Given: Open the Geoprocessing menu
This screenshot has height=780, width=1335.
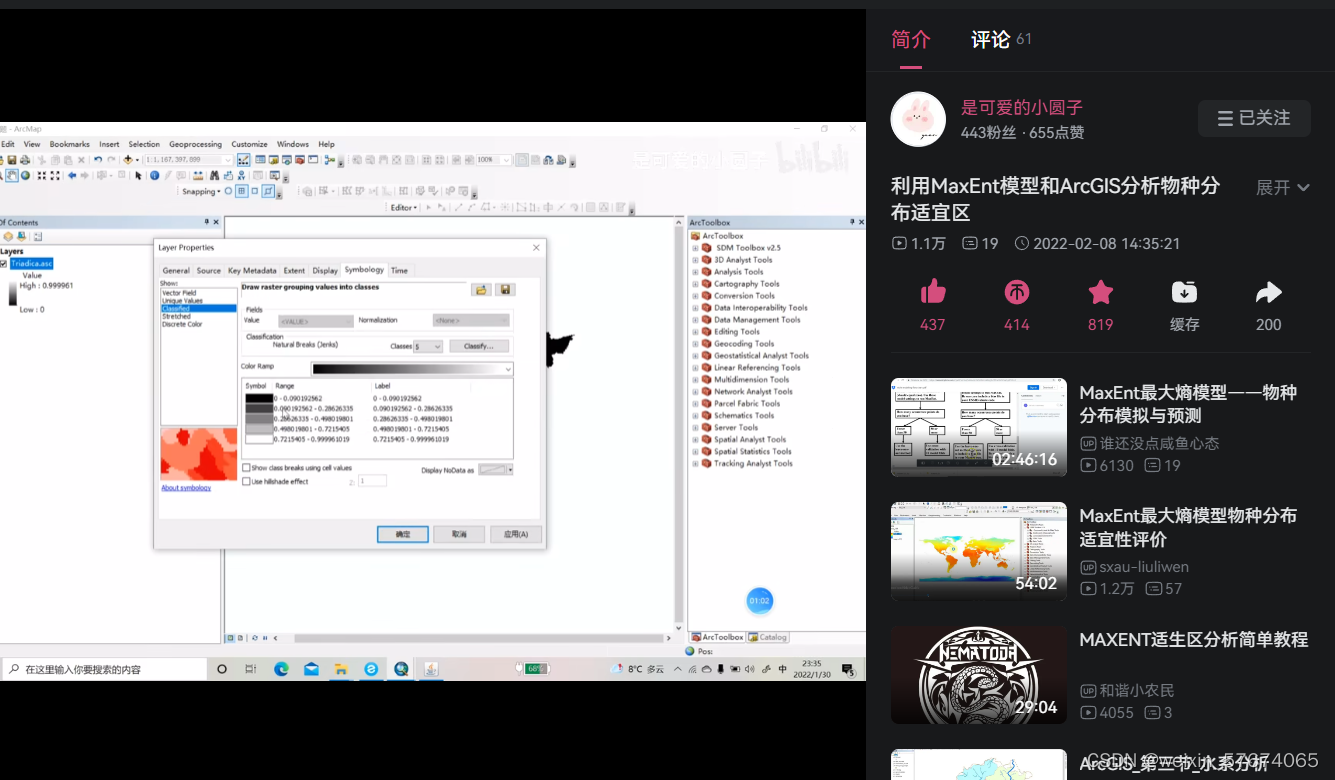Looking at the screenshot, I should pos(195,144).
